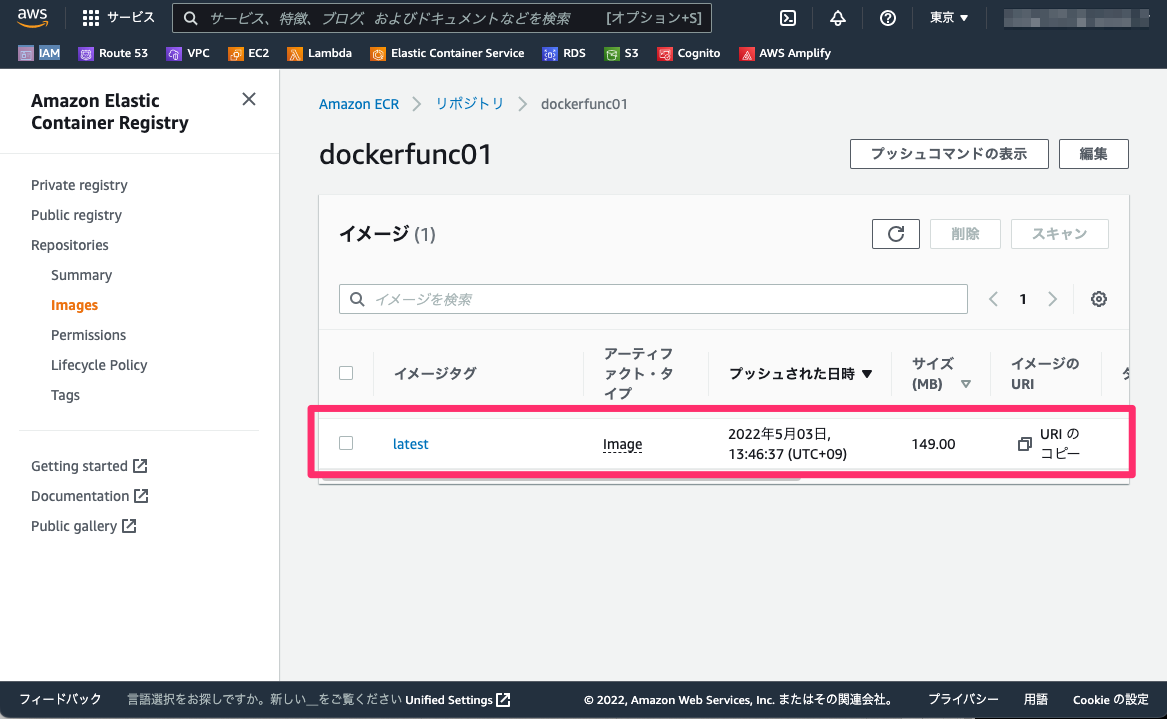
Task: Open Lifecycle Policy in sidebar
Action: pos(99,365)
